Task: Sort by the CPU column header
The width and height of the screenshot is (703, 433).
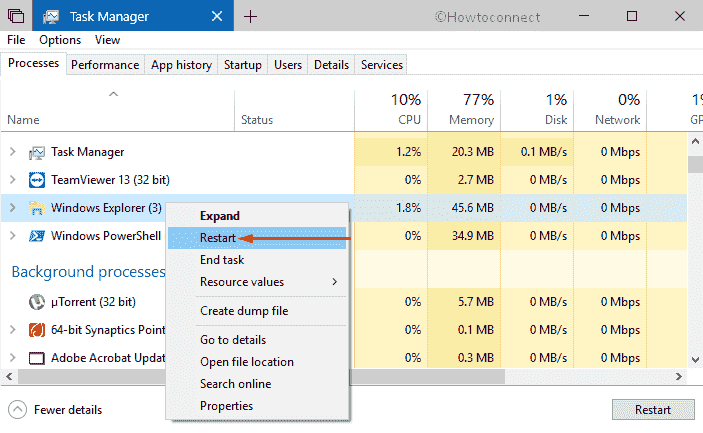Action: (x=391, y=110)
